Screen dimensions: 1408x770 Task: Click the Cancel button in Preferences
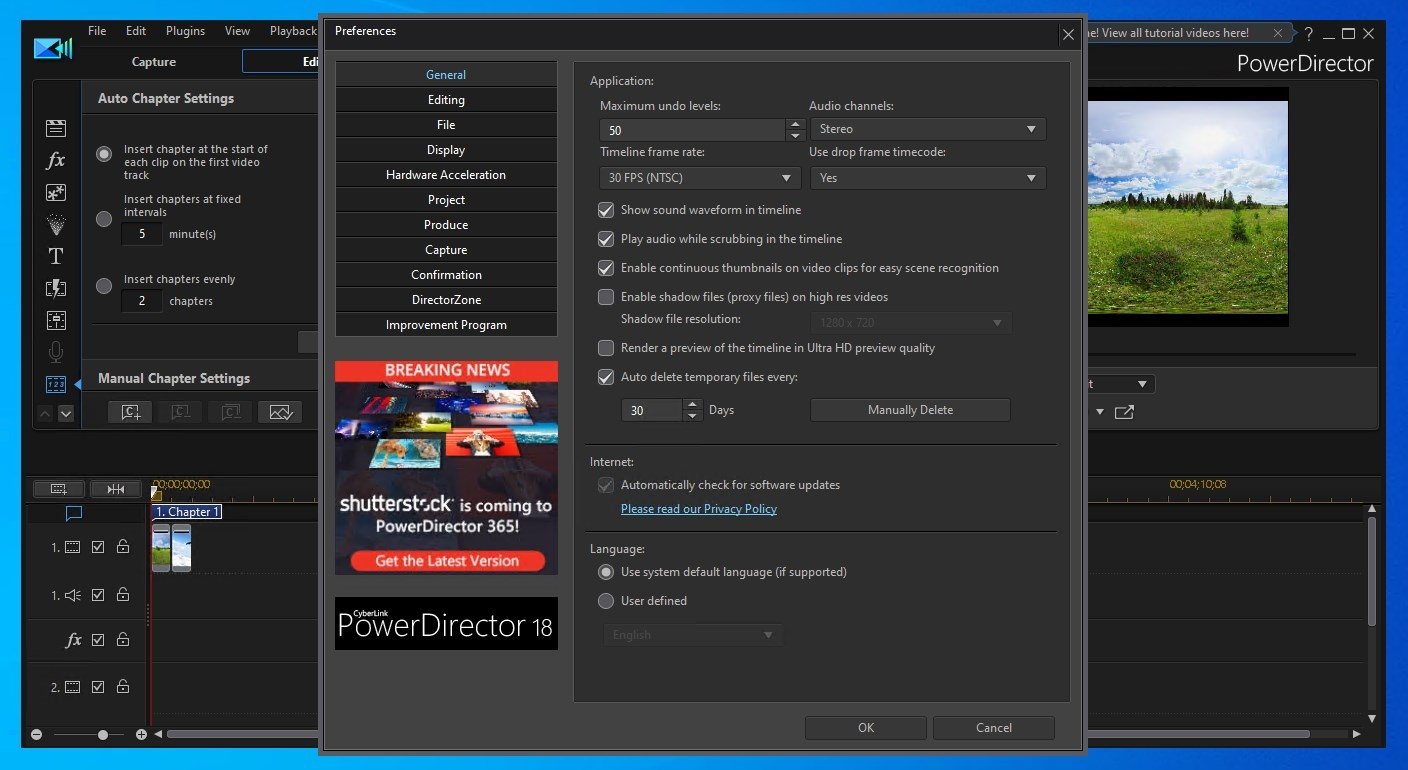(x=994, y=728)
